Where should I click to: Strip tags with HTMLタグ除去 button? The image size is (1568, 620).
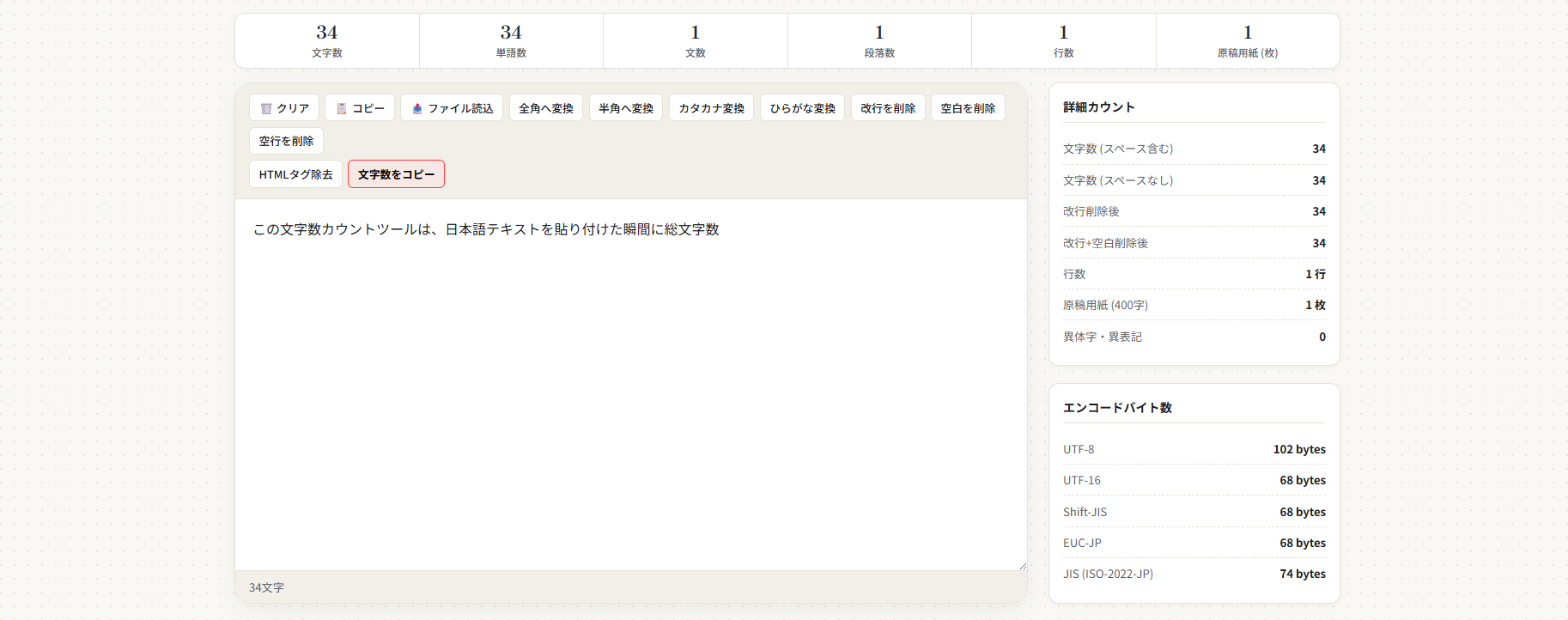click(295, 174)
